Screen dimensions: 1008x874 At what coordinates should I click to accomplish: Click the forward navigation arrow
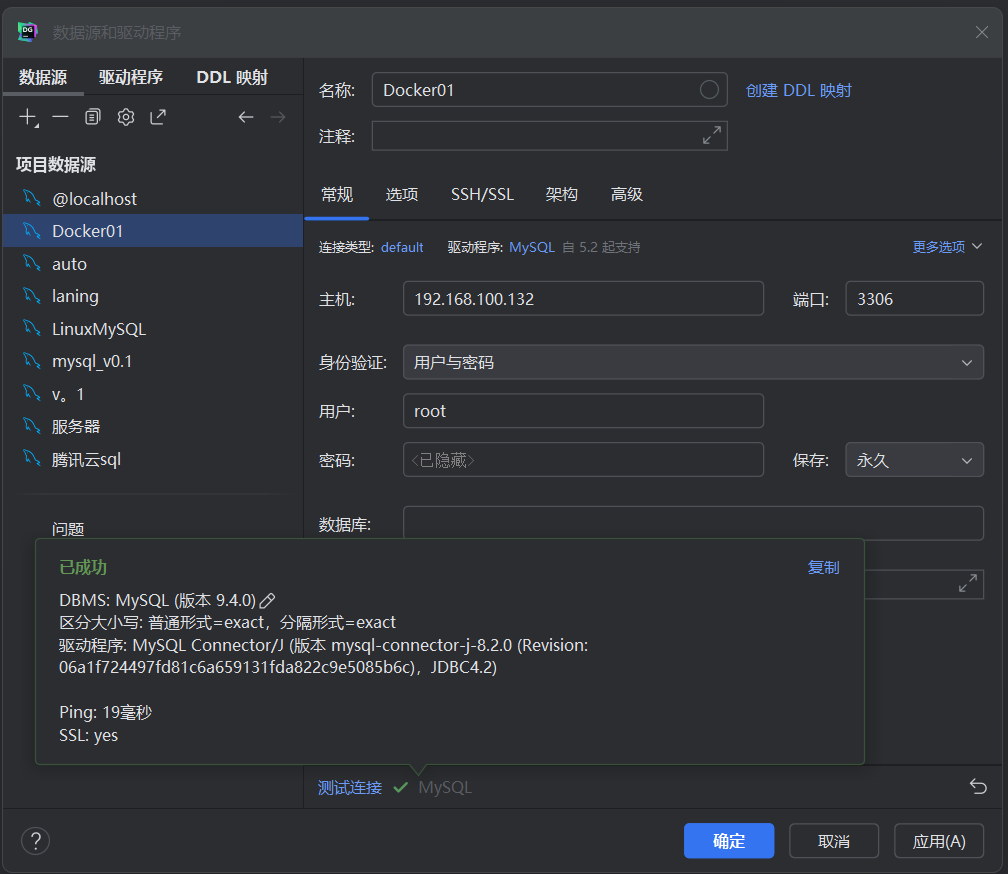[278, 117]
